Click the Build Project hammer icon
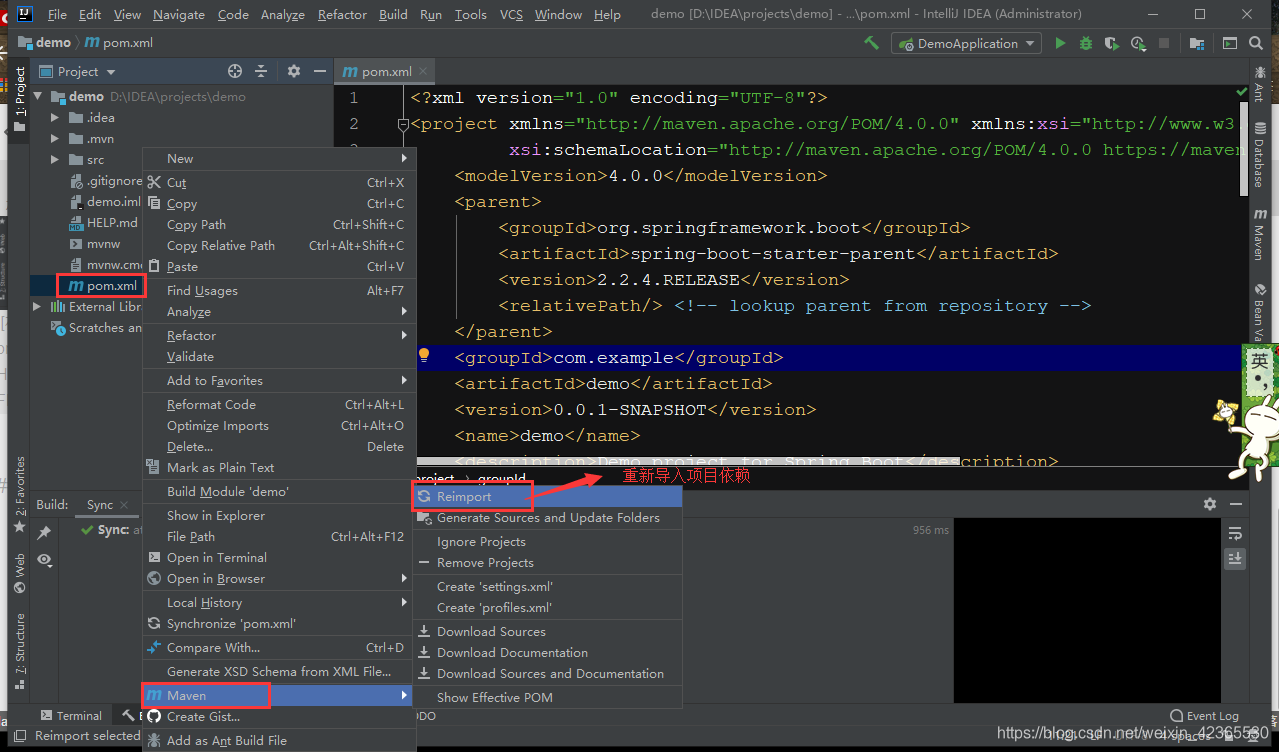1279x752 pixels. pyautogui.click(x=872, y=43)
